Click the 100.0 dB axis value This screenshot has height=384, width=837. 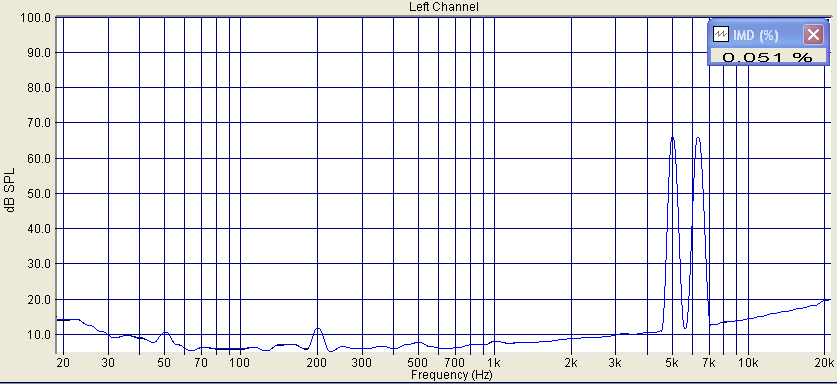(x=36, y=18)
